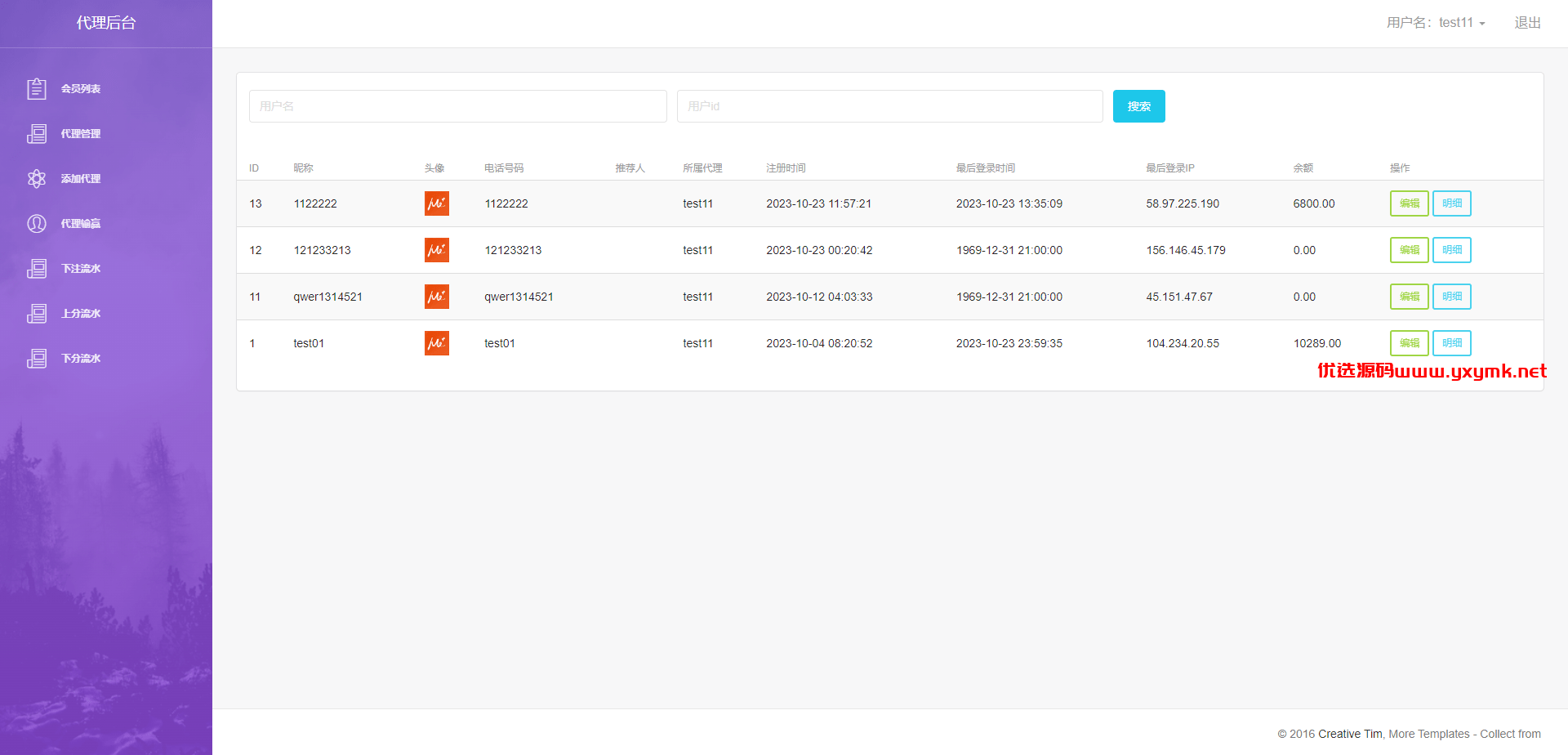Open the 上分流水 sidebar icon
Viewport: 1568px width, 755px height.
coord(37,313)
